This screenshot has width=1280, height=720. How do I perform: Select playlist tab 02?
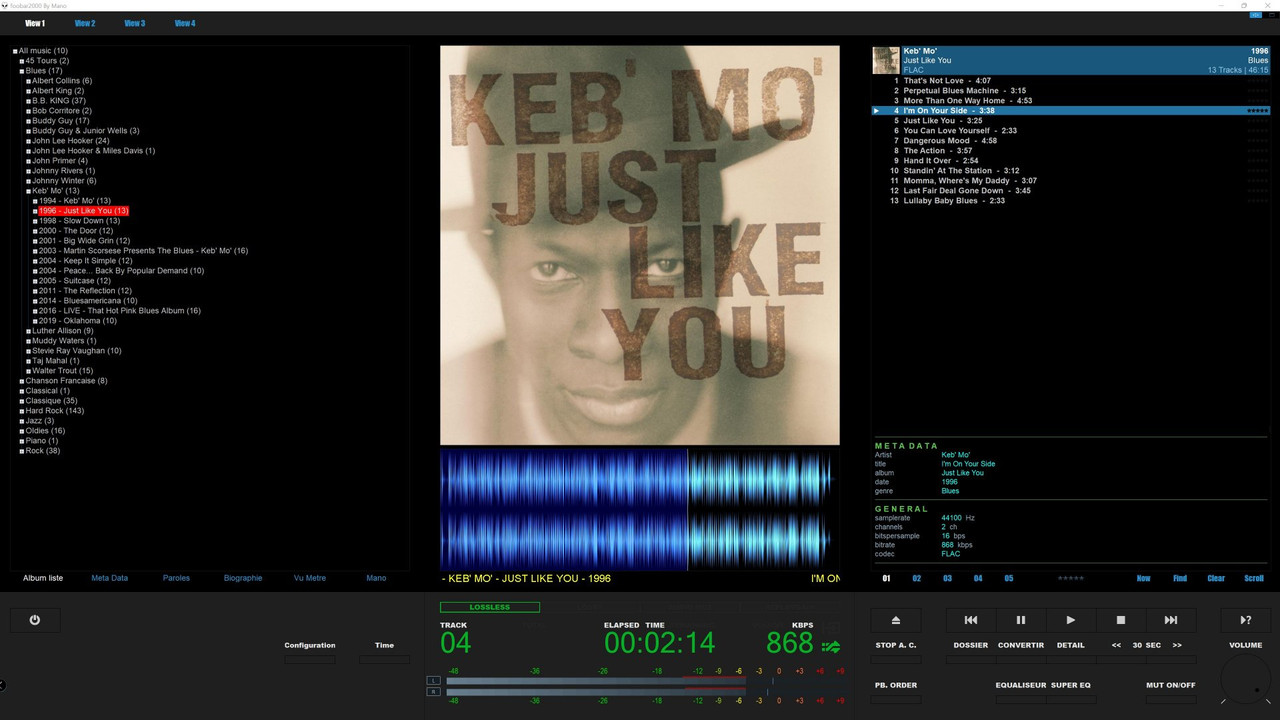917,578
